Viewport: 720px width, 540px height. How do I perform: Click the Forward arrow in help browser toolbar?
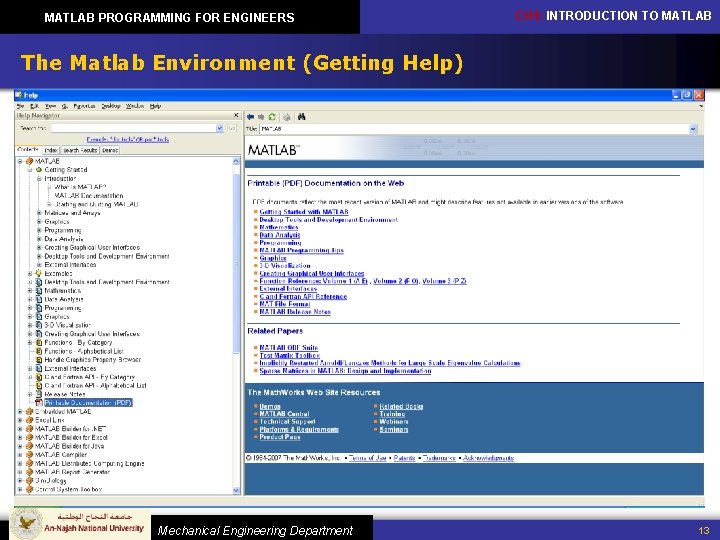pyautogui.click(x=261, y=117)
